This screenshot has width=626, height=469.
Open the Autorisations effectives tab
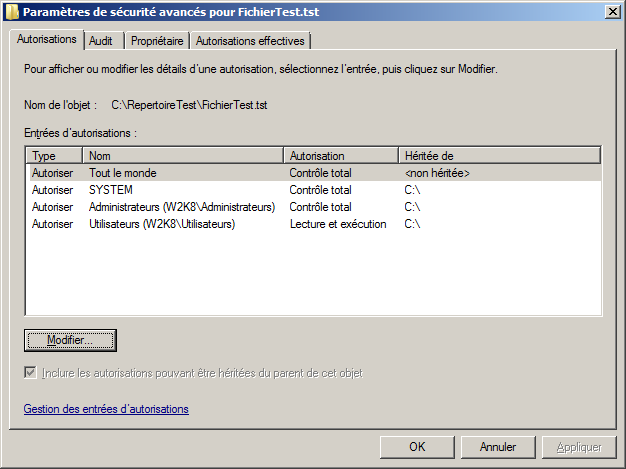pos(250,41)
